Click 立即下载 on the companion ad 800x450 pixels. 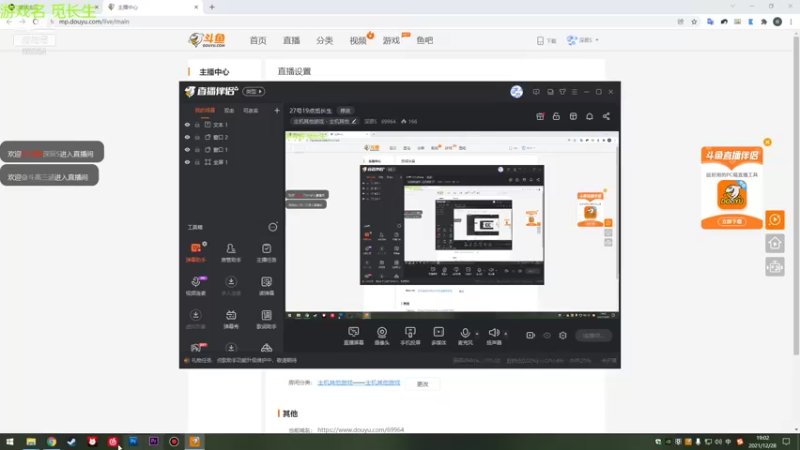pos(732,221)
